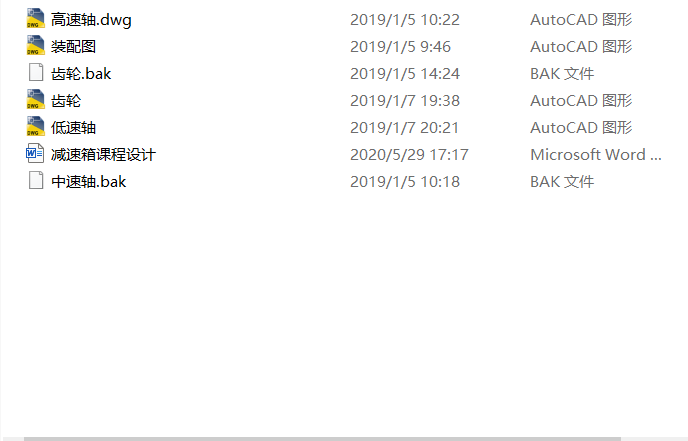Click the blank icon of 中速轴.bak

[36, 181]
